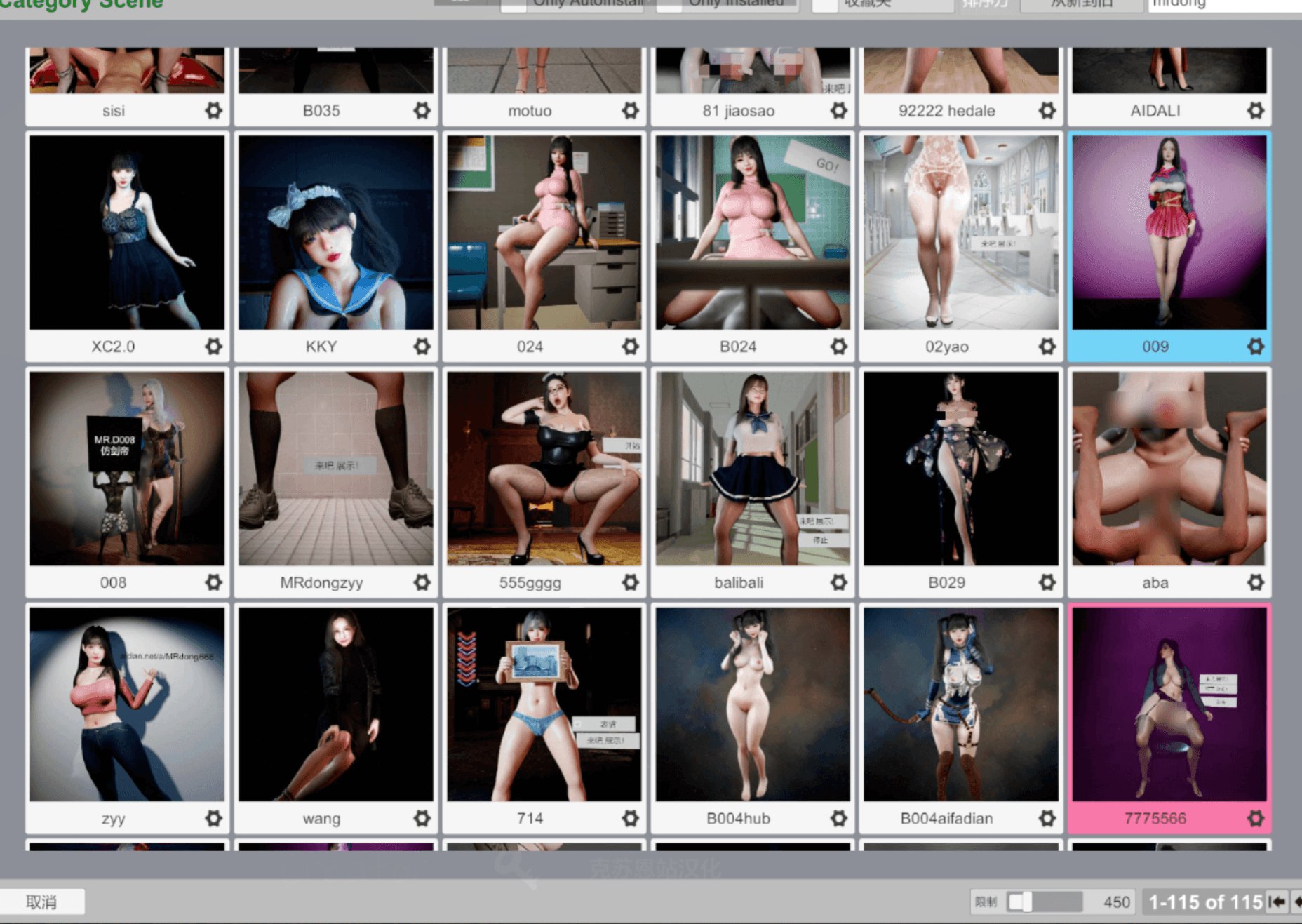Click the gear icon next to B004aifadian
Screen dimensions: 1302x924
coord(1047,818)
